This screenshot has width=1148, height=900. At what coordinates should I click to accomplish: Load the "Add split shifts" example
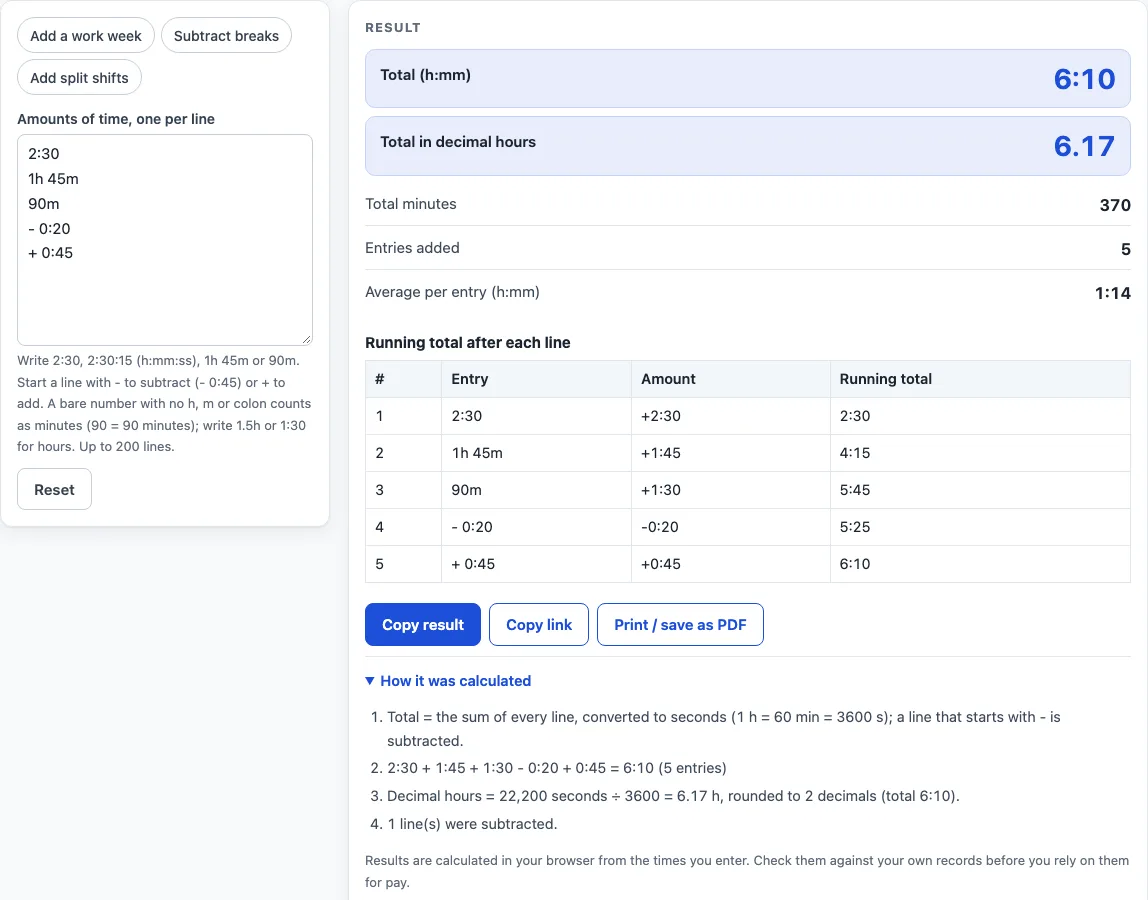coord(79,78)
